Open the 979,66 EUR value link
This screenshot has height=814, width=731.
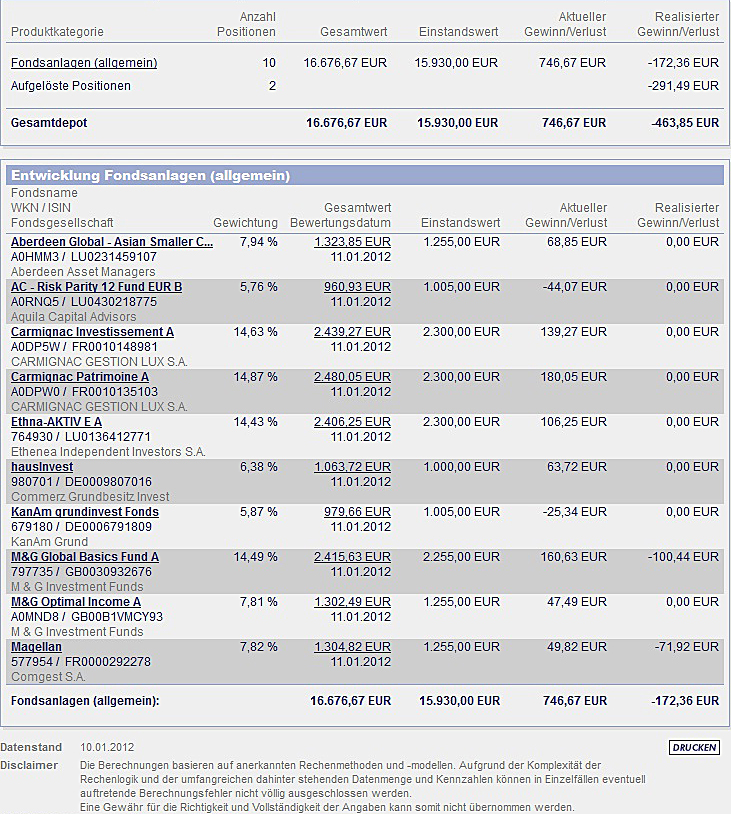click(x=357, y=512)
